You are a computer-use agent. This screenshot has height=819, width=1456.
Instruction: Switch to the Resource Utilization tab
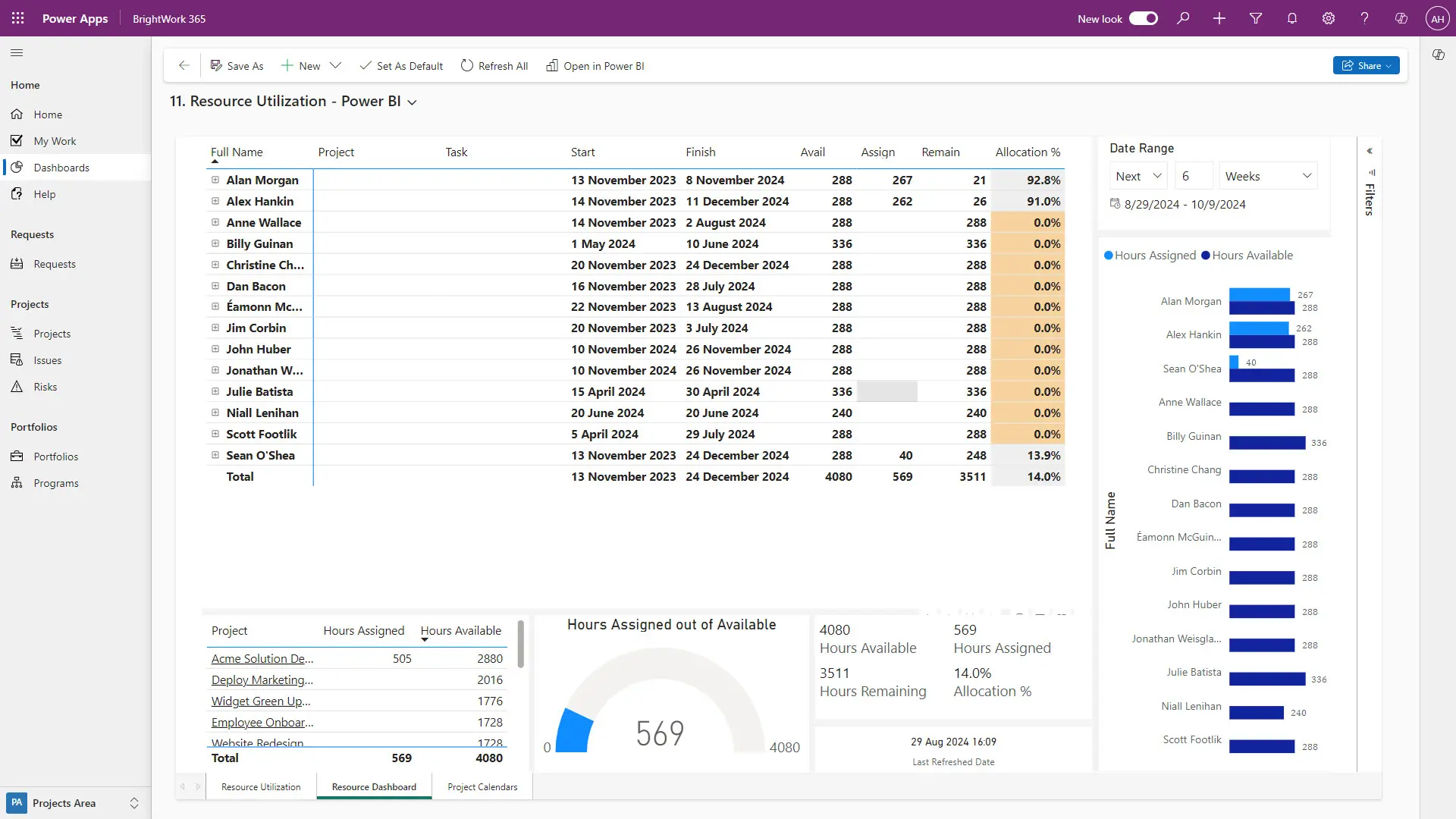tap(260, 786)
